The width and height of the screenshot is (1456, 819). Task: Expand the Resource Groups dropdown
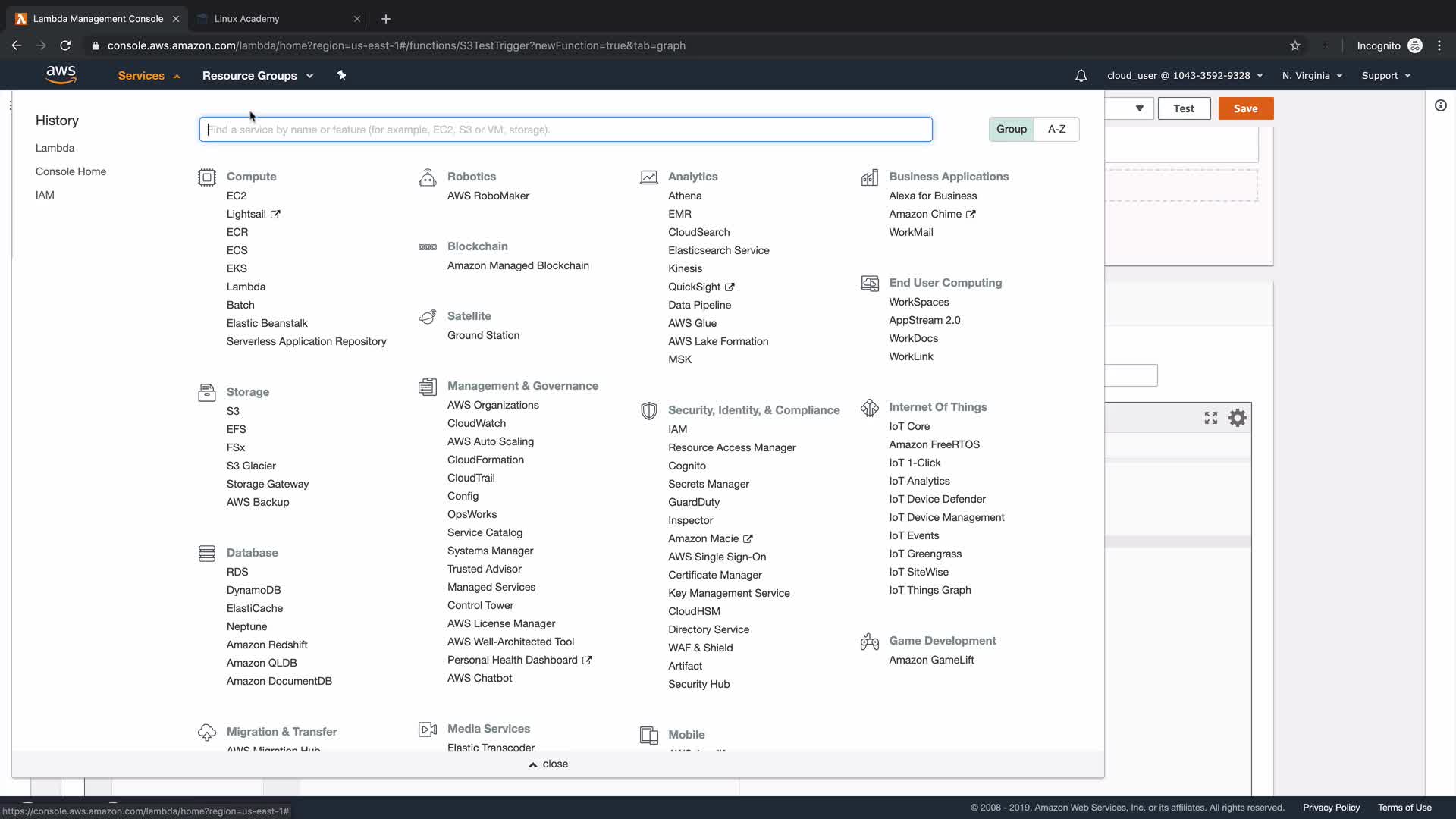257,75
